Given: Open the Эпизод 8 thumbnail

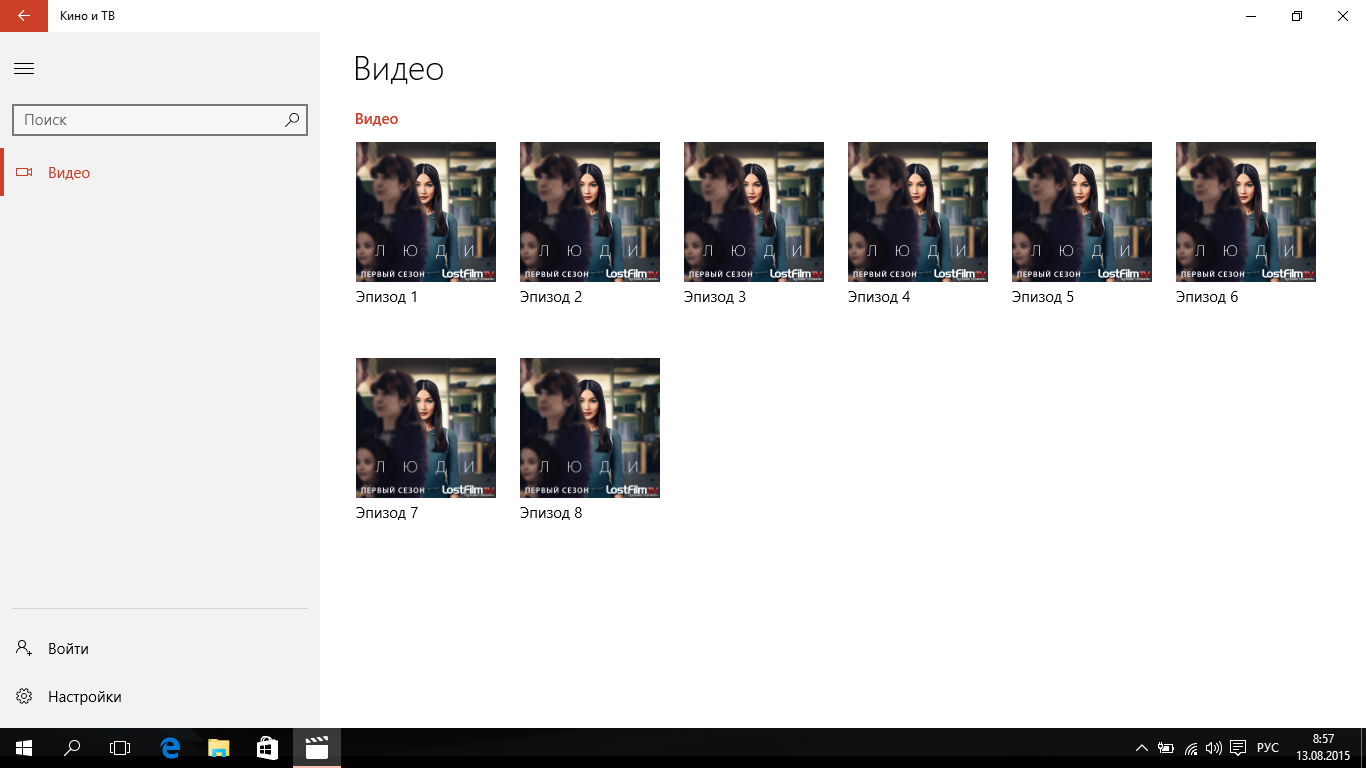Looking at the screenshot, I should tap(590, 428).
